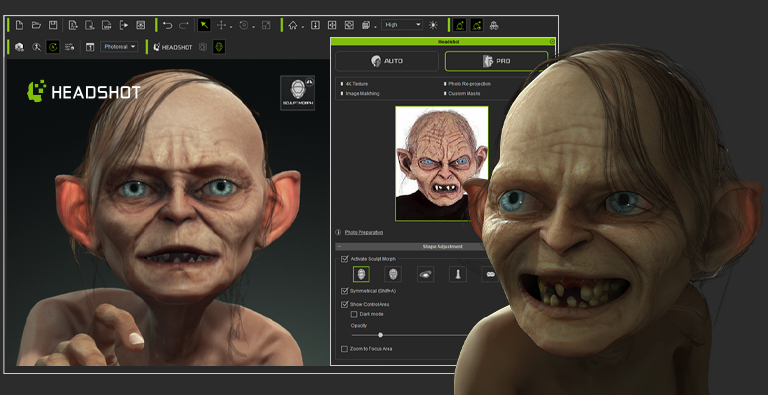This screenshot has height=395, width=768.
Task: Click the green head icon beside HEADSHOT
Action: (219, 47)
